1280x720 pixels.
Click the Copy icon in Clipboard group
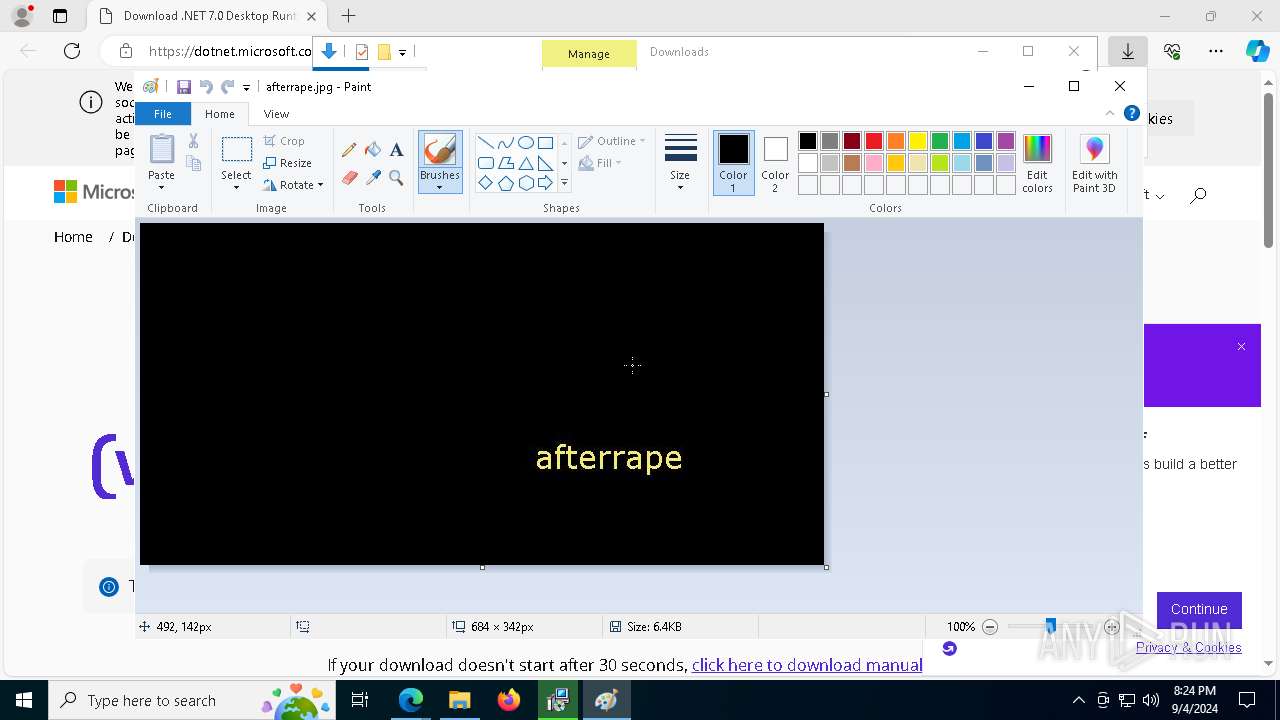[194, 163]
